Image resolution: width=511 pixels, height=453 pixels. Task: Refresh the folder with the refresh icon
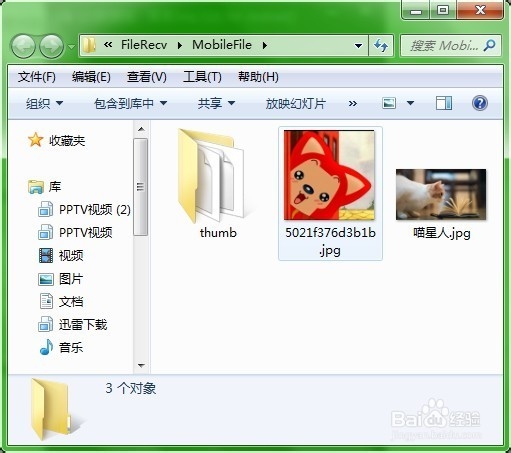(x=381, y=45)
